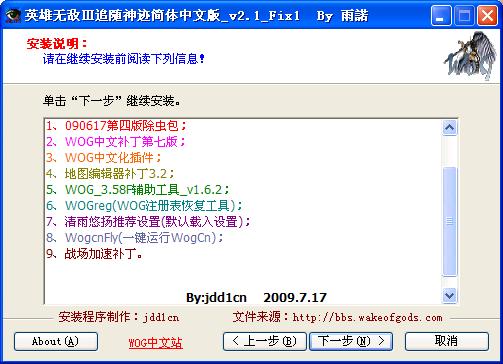This screenshot has height=364, width=503.
Task: Open the WOG中文站 link
Action: pos(156,343)
